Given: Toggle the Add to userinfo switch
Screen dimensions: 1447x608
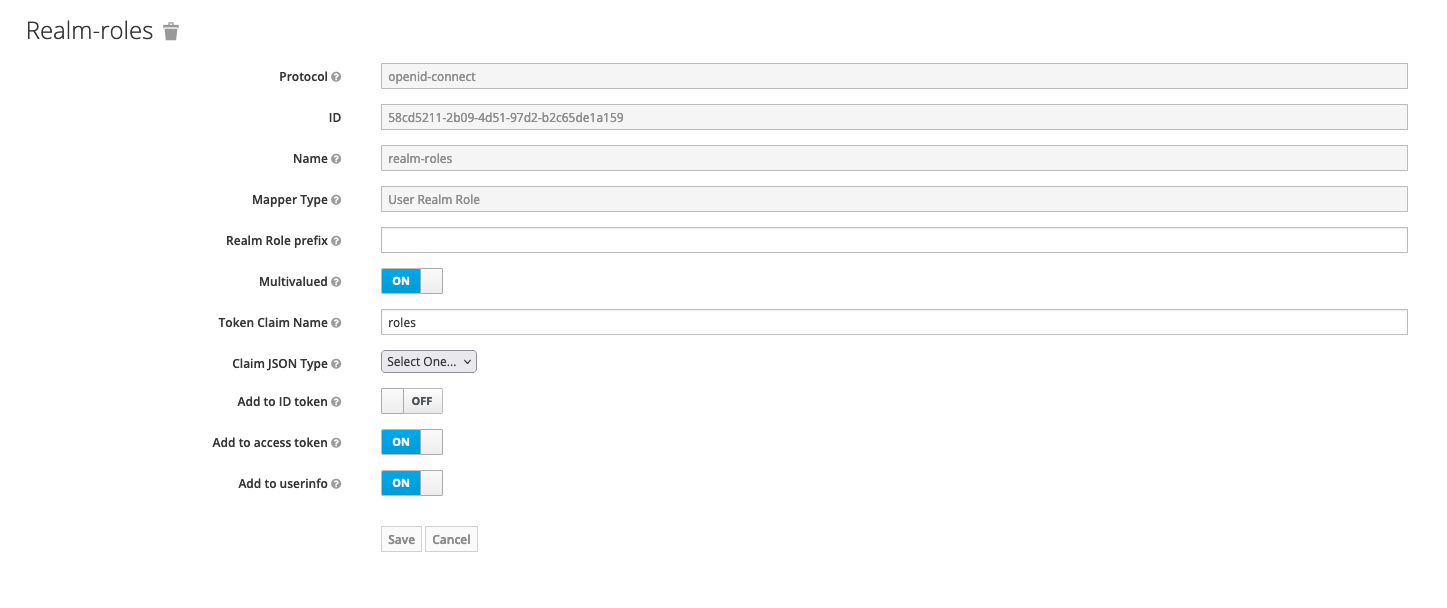Looking at the screenshot, I should tap(412, 484).
